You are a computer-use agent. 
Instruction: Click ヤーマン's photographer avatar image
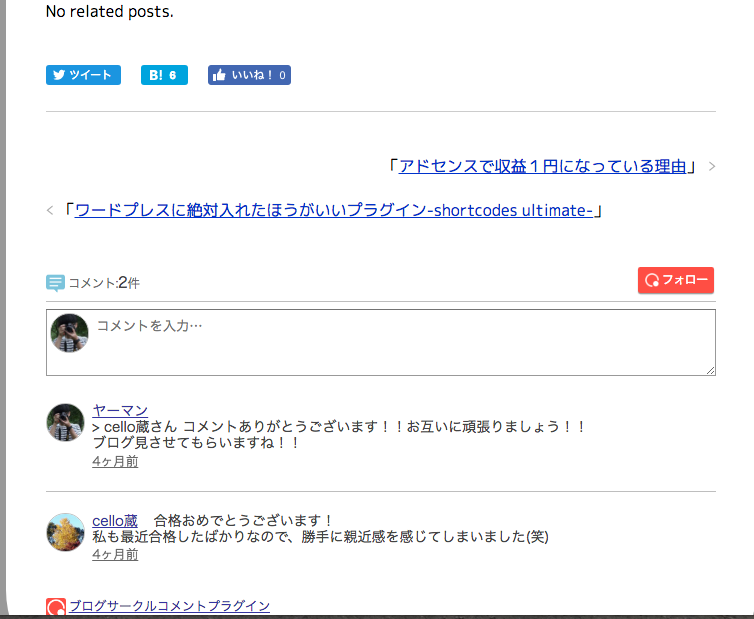point(65,423)
